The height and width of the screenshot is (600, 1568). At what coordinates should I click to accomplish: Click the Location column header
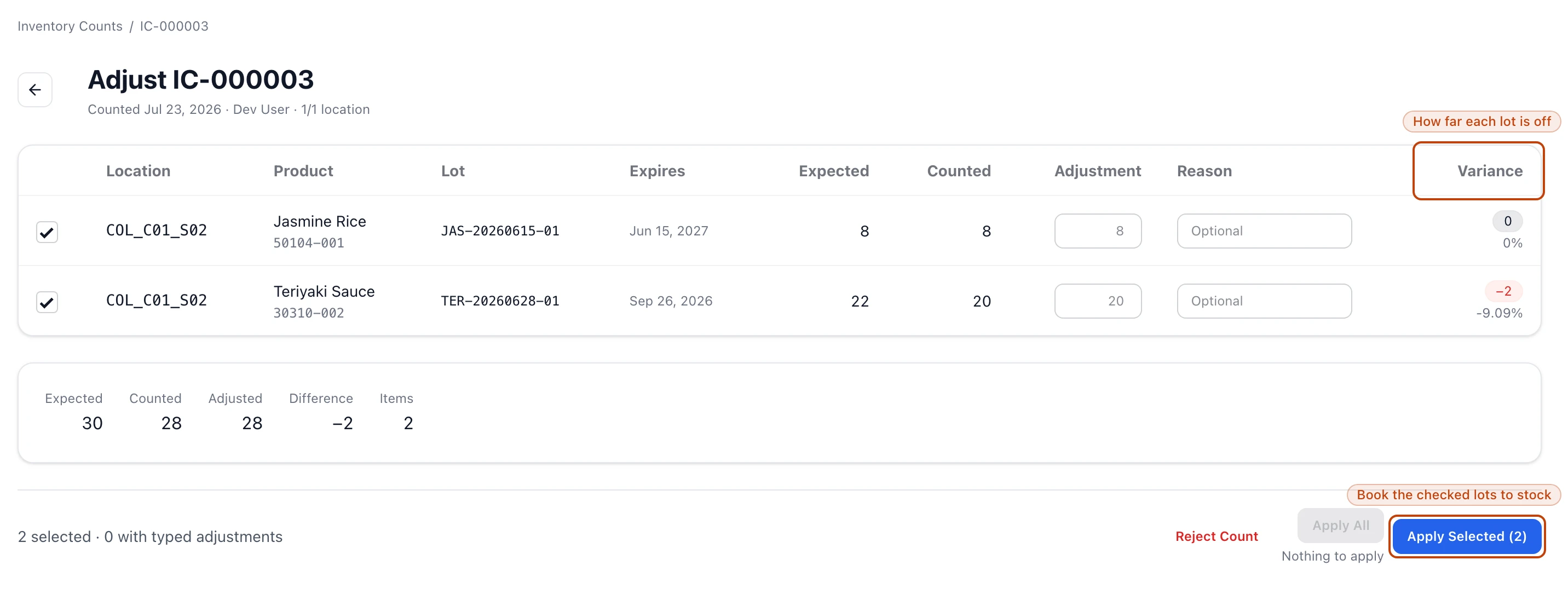[138, 171]
